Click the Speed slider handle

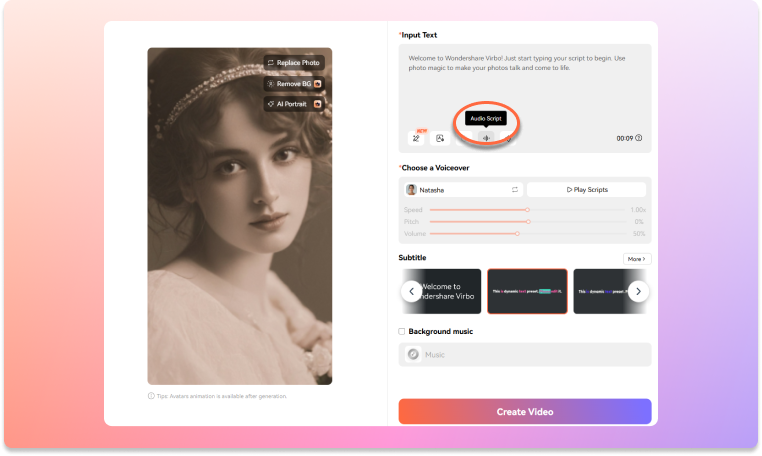coord(527,210)
